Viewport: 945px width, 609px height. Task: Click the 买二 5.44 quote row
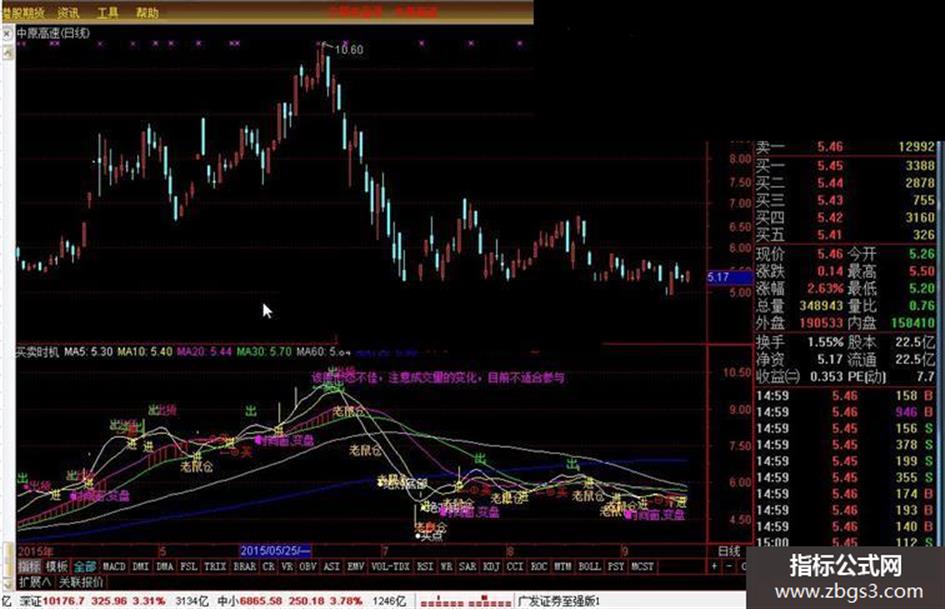click(x=846, y=183)
